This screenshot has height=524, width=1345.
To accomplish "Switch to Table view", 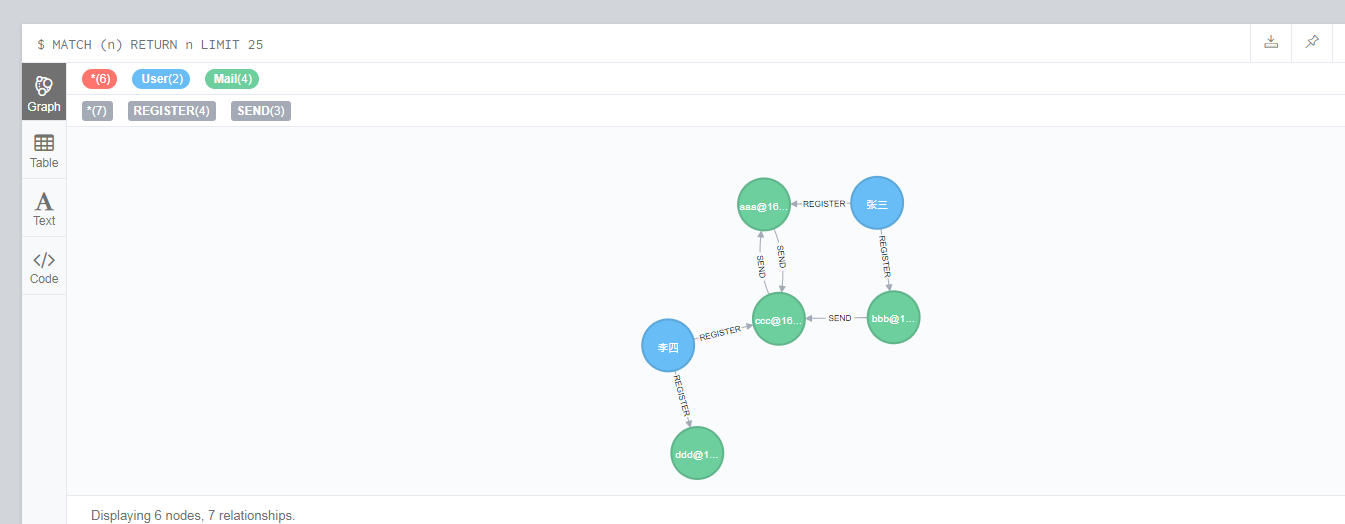I will (44, 151).
